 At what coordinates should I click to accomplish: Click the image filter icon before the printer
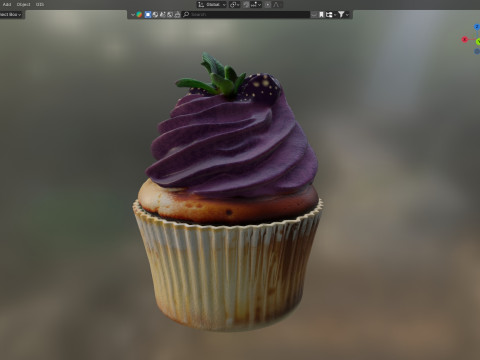click(x=170, y=15)
